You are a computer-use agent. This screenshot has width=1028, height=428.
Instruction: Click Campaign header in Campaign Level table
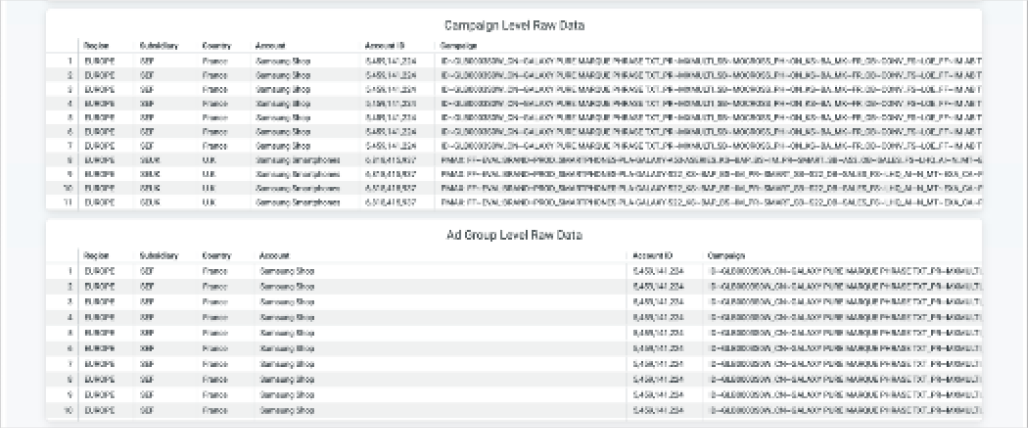(x=458, y=46)
